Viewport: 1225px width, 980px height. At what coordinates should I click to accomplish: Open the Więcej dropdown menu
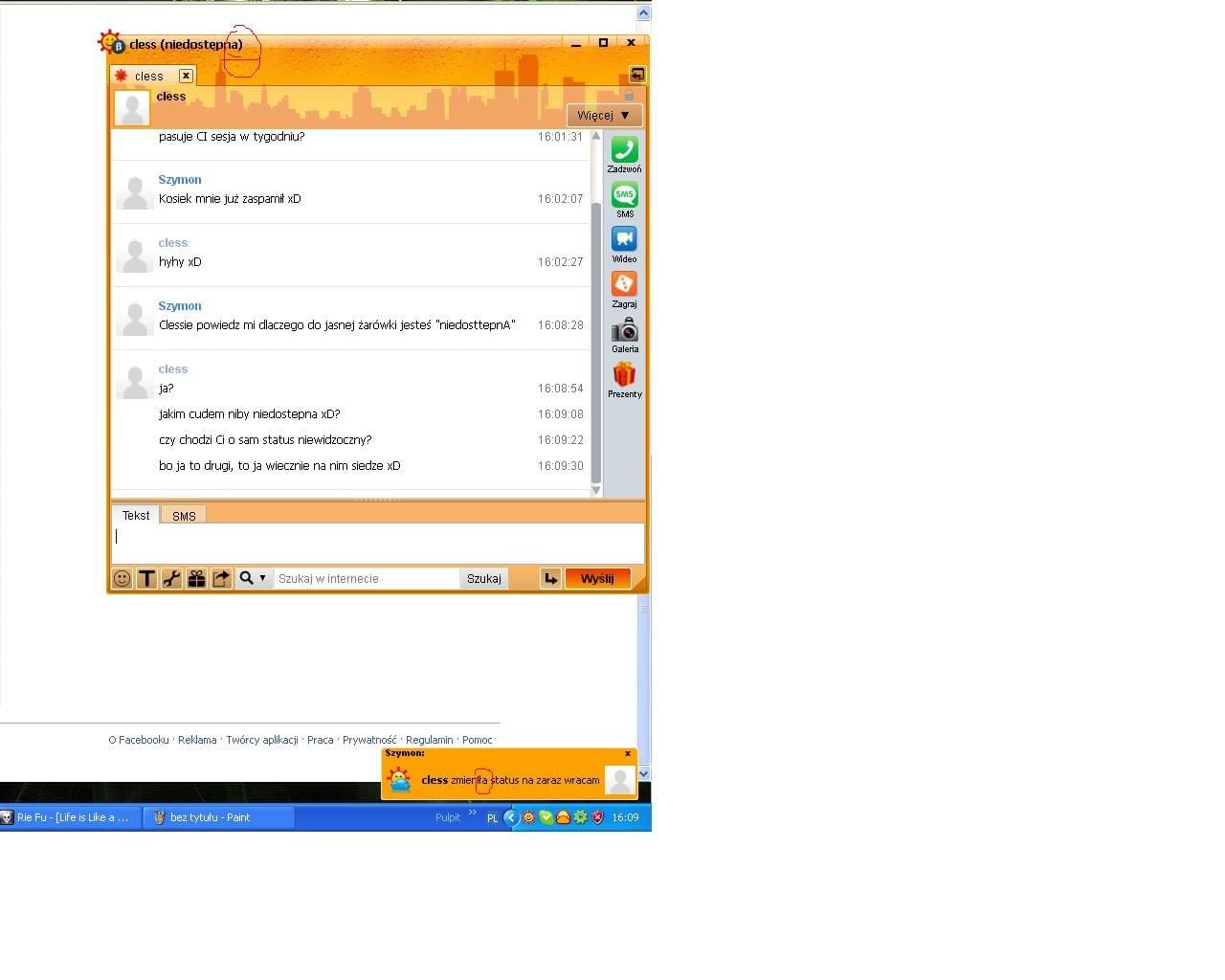pyautogui.click(x=604, y=115)
